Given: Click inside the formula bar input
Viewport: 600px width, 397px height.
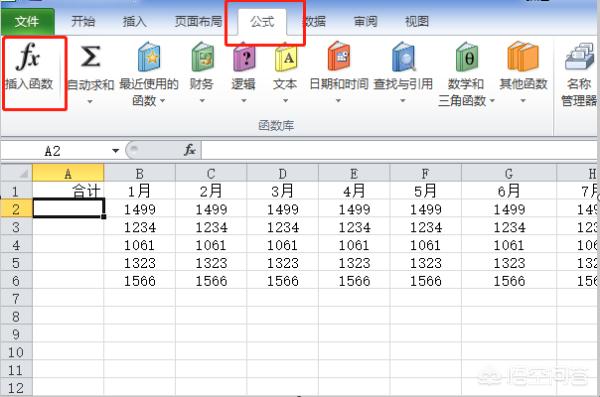Looking at the screenshot, I should coord(398,150).
